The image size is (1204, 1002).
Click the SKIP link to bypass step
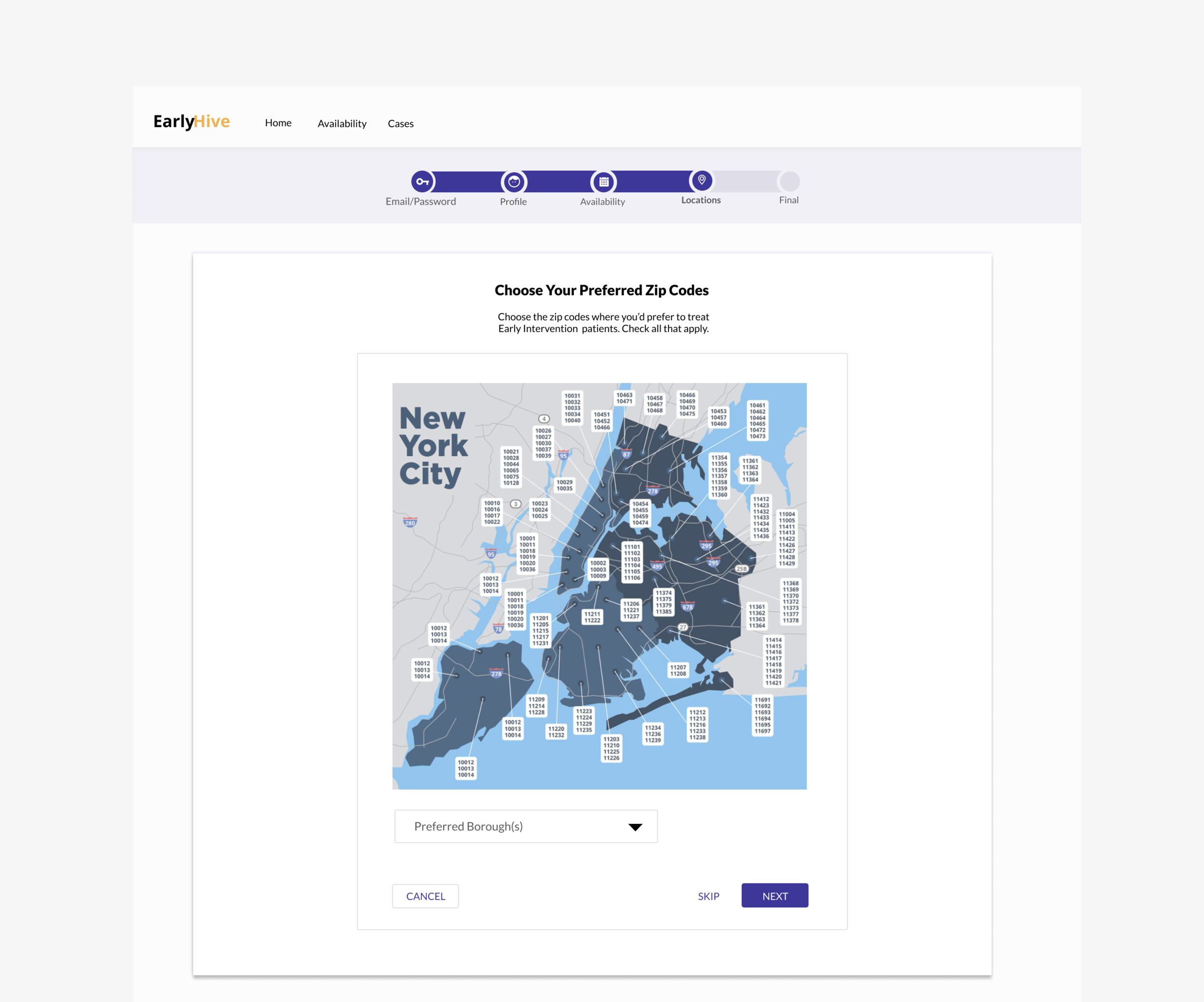click(709, 895)
